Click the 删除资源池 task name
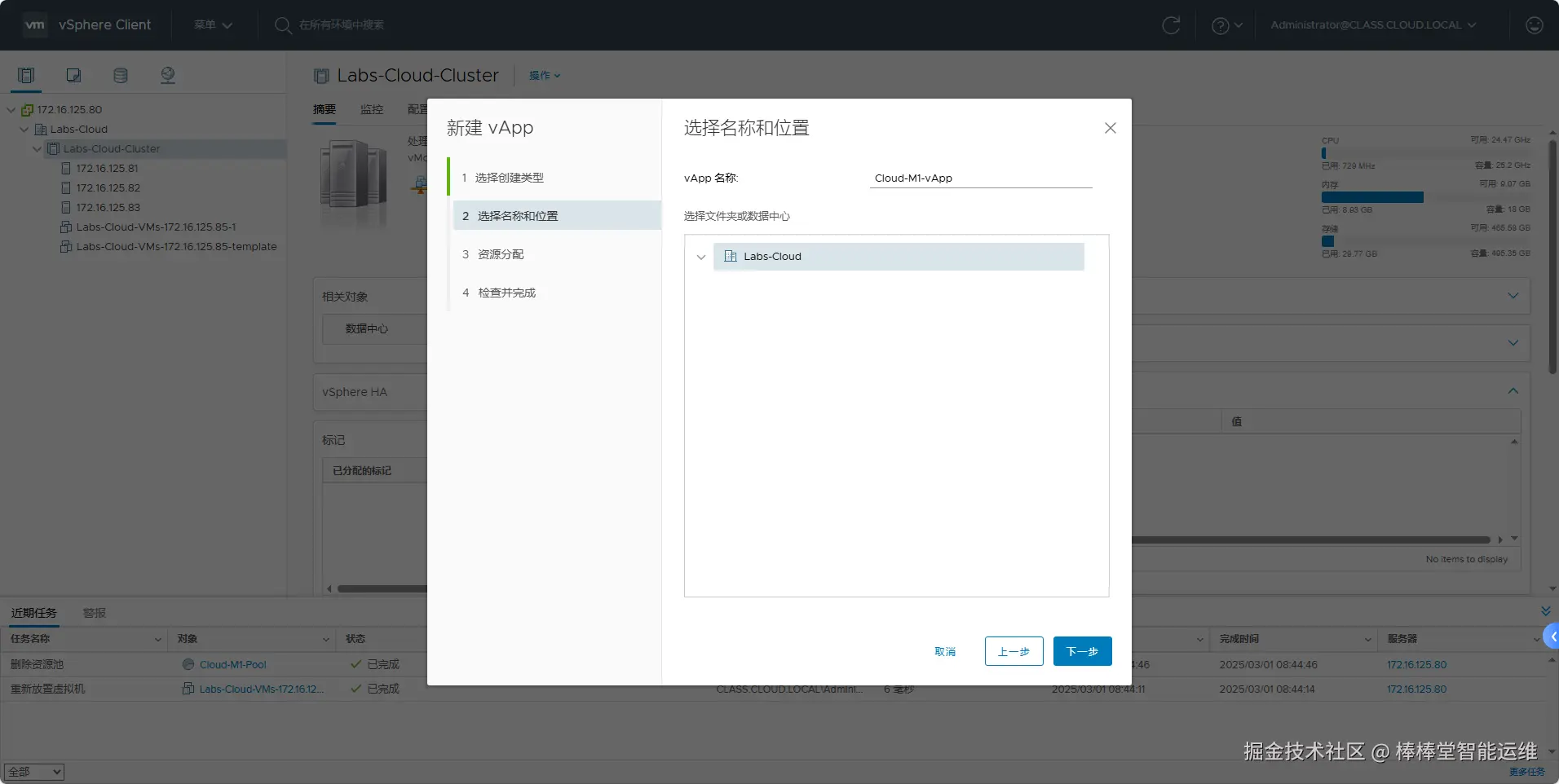This screenshot has height=784, width=1559. coord(37,665)
